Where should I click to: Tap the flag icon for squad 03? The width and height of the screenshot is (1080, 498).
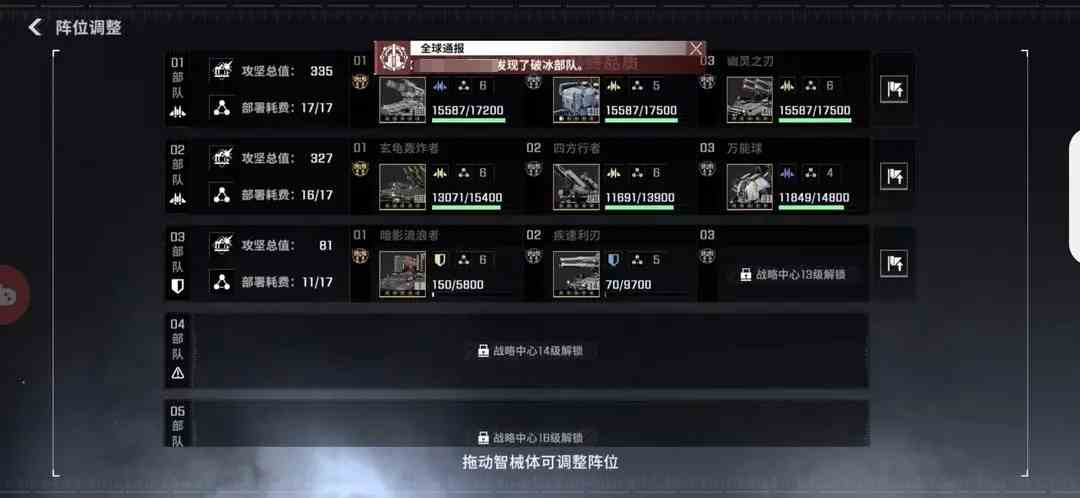pos(893,263)
